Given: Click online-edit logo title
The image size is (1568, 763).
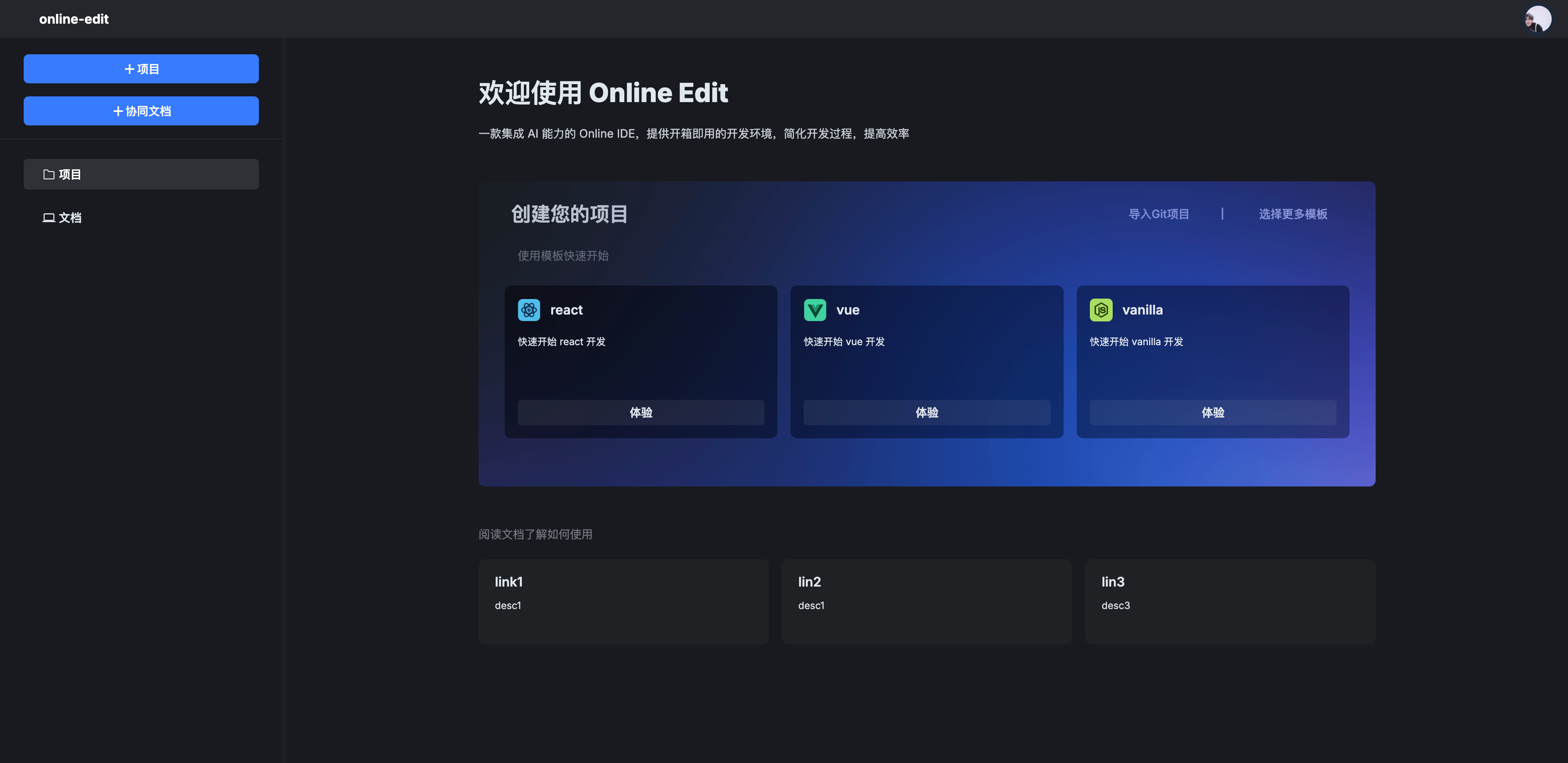Looking at the screenshot, I should (x=73, y=20).
